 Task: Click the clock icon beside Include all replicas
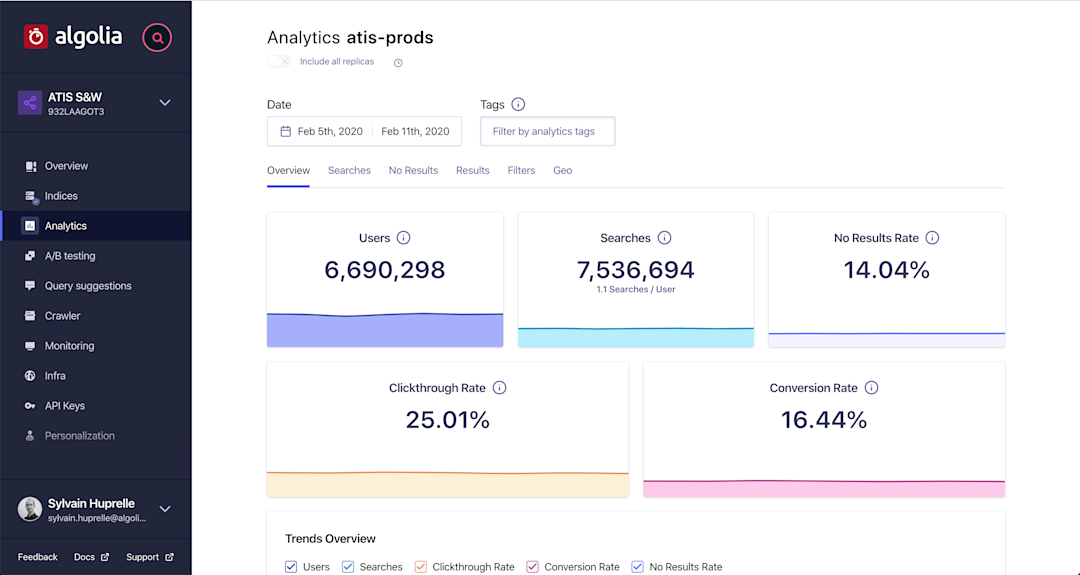click(x=398, y=63)
